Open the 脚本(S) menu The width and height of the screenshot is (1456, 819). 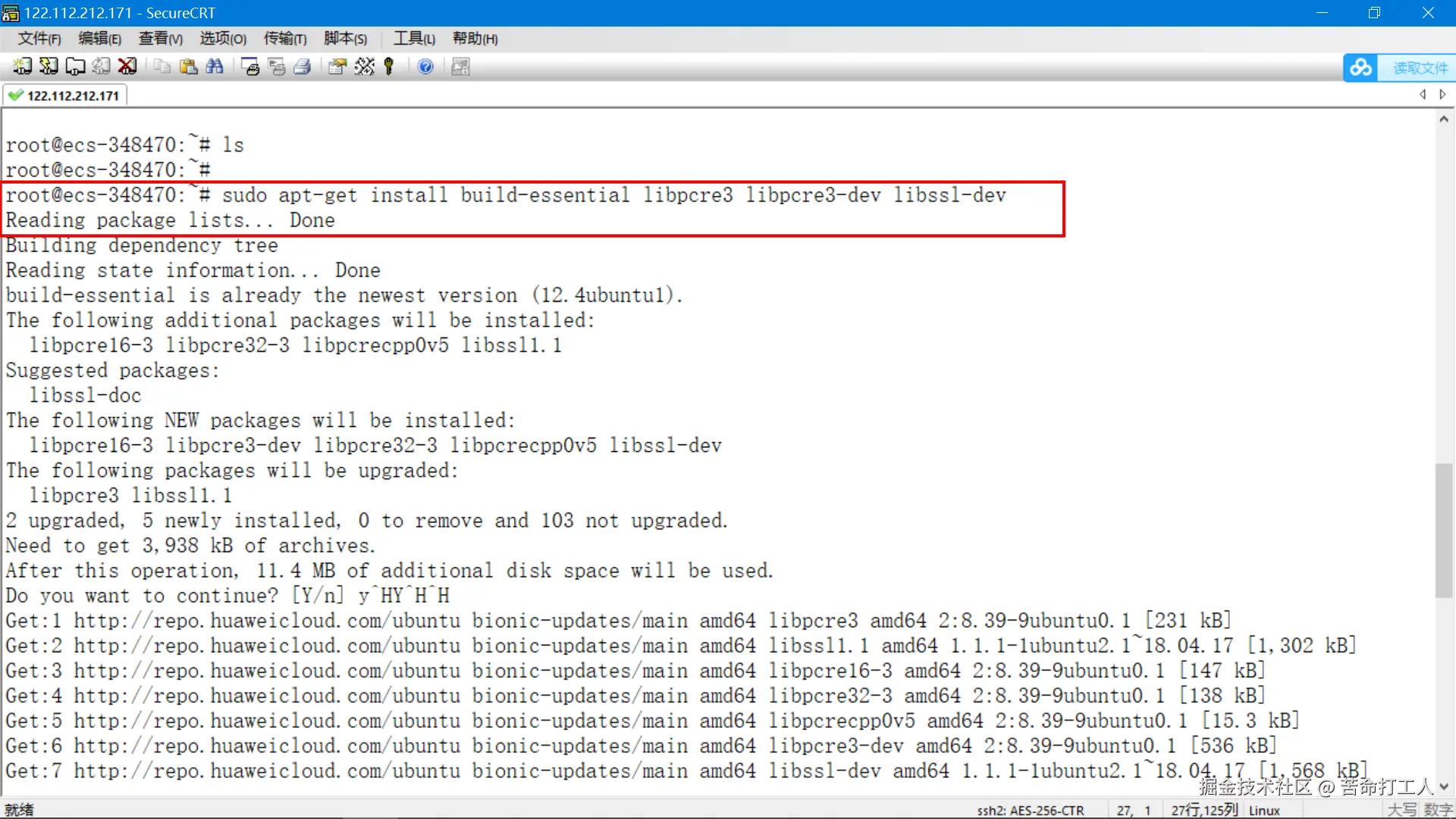[x=345, y=39]
